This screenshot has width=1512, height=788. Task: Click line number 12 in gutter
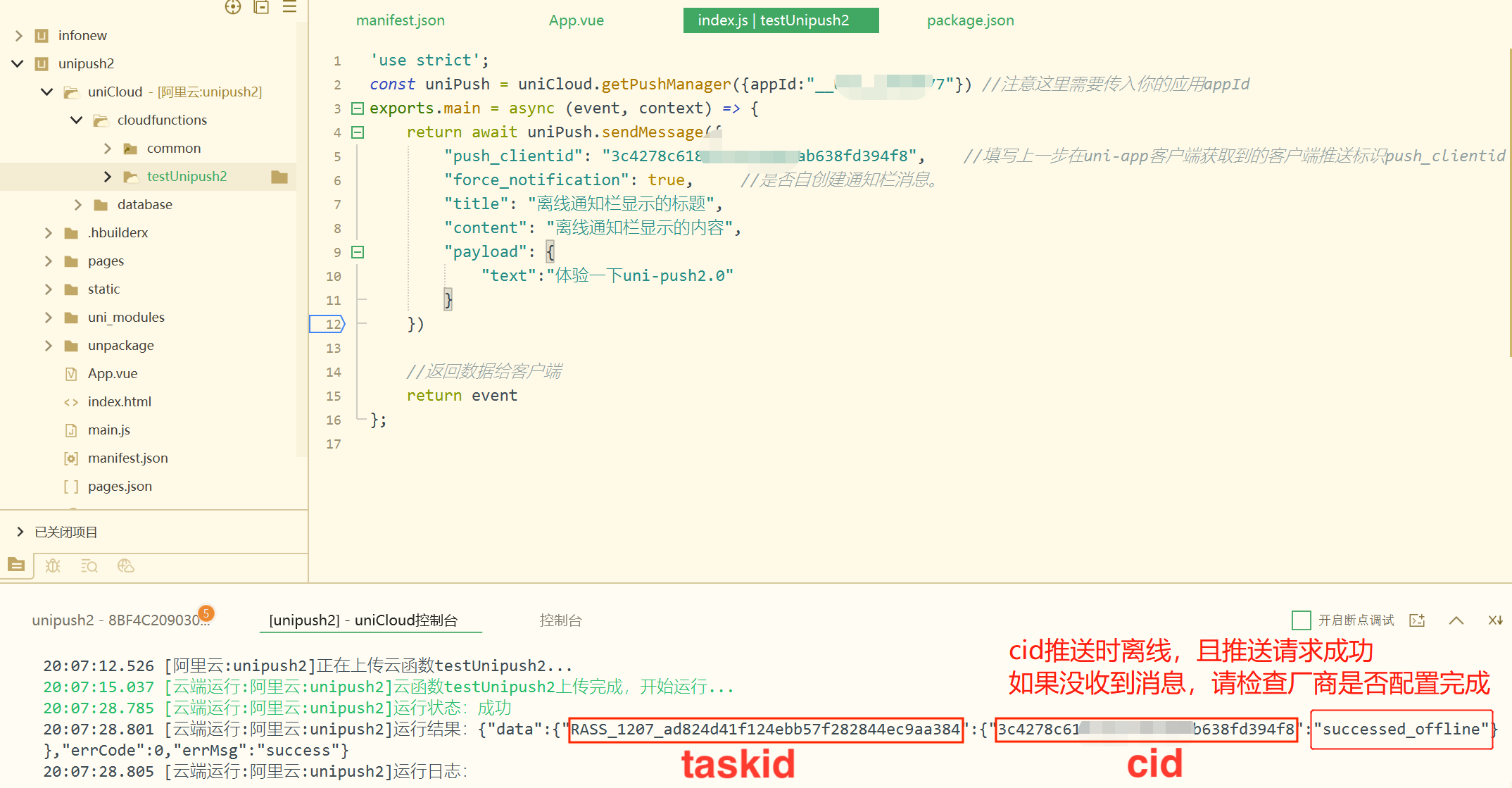tap(332, 325)
